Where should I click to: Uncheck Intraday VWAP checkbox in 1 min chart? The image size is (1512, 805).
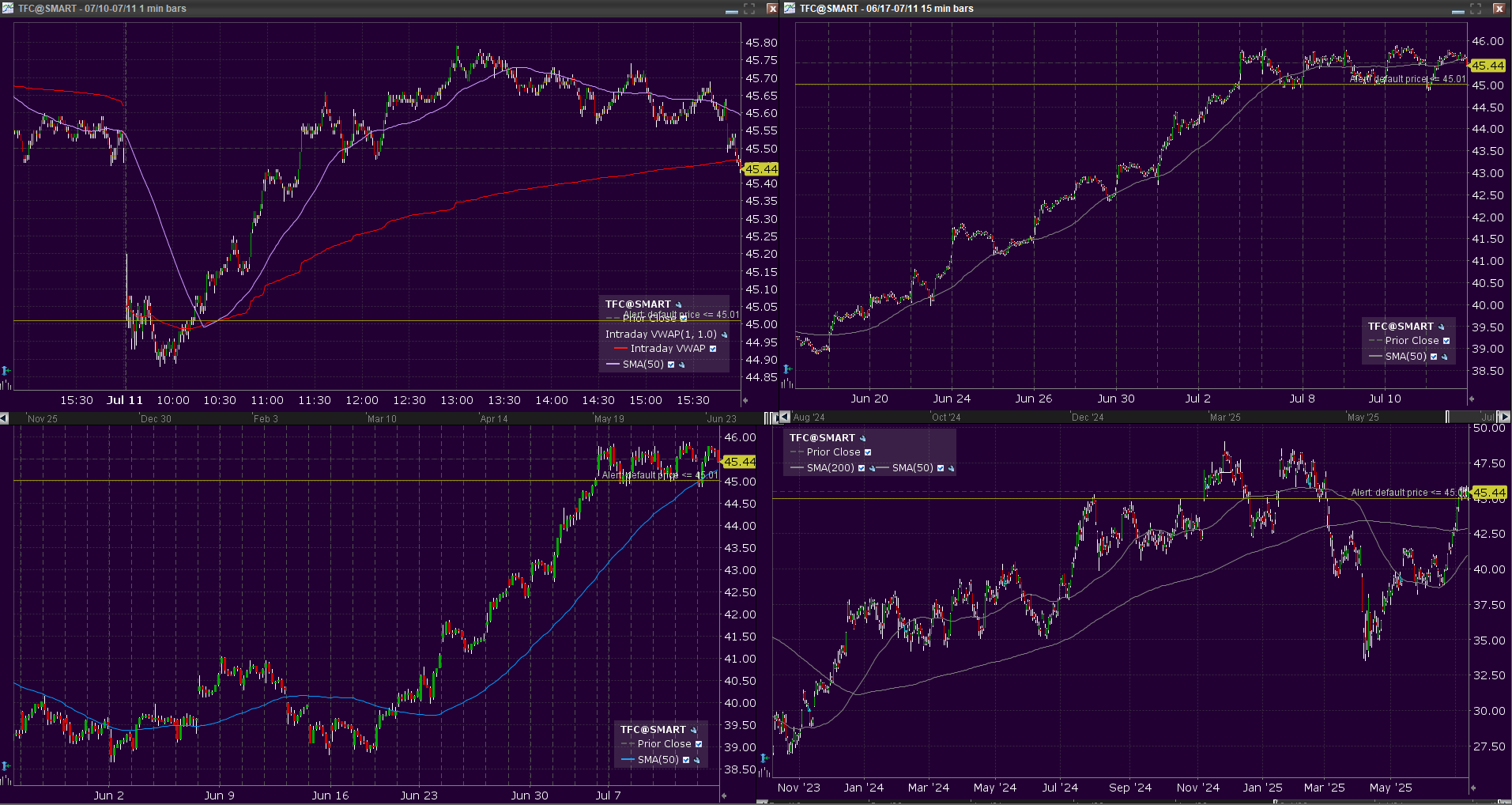click(x=713, y=349)
